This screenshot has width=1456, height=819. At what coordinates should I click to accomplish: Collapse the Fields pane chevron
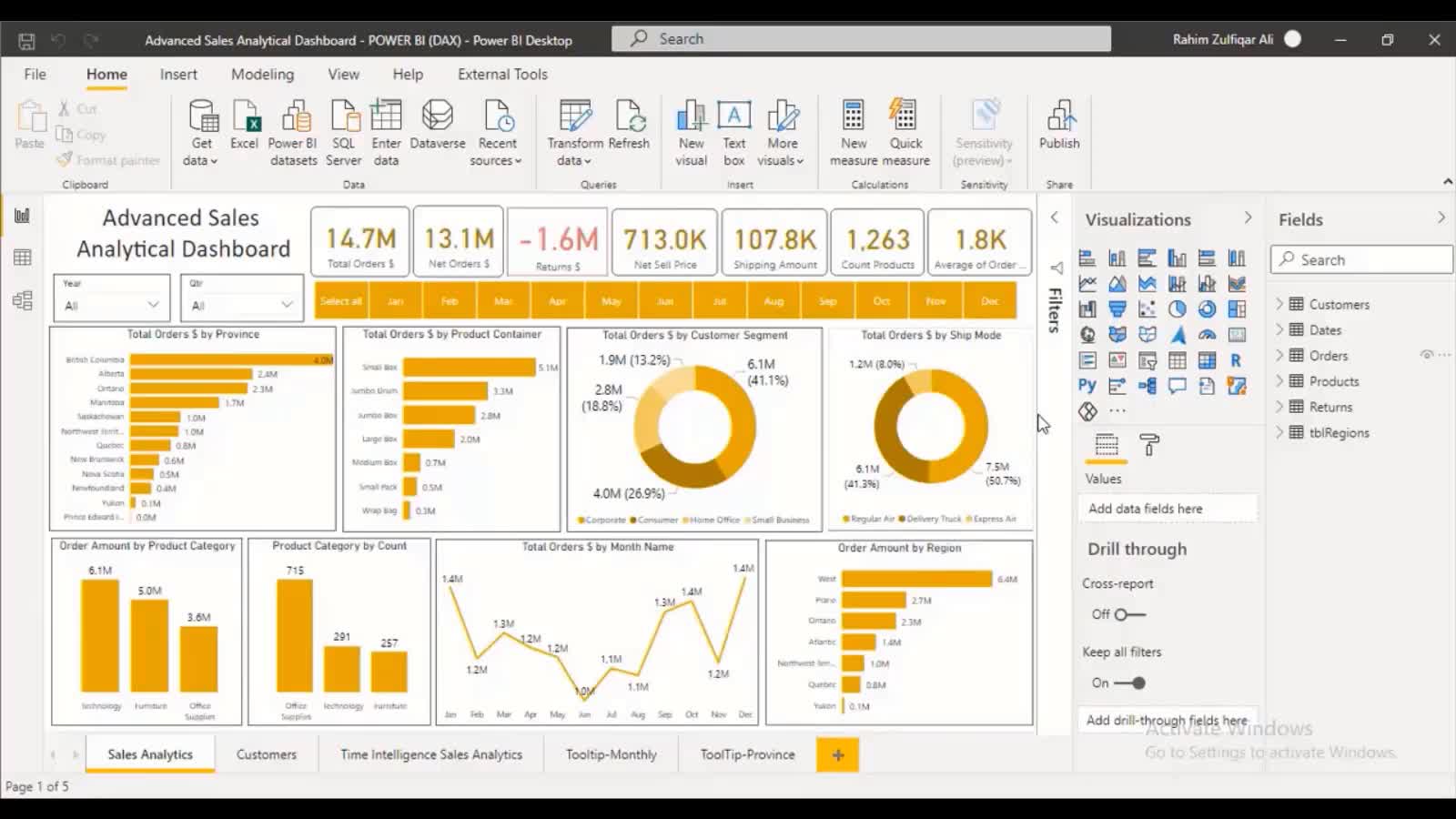click(x=1441, y=218)
